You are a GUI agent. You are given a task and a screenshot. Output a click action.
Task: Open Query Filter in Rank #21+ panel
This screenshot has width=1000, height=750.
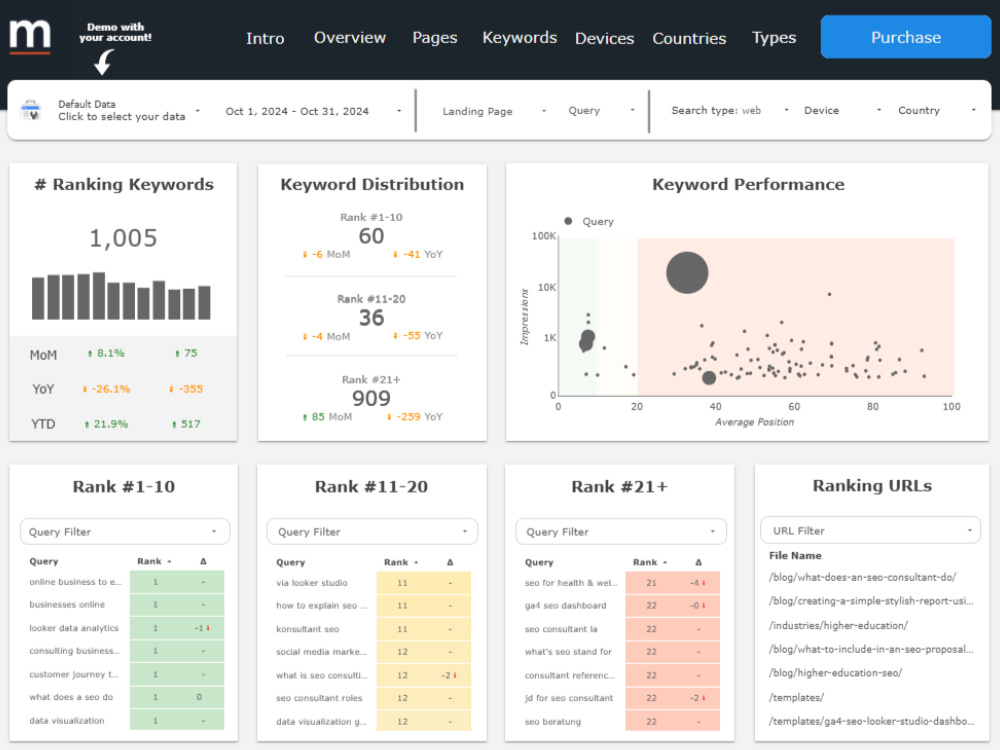coord(621,532)
